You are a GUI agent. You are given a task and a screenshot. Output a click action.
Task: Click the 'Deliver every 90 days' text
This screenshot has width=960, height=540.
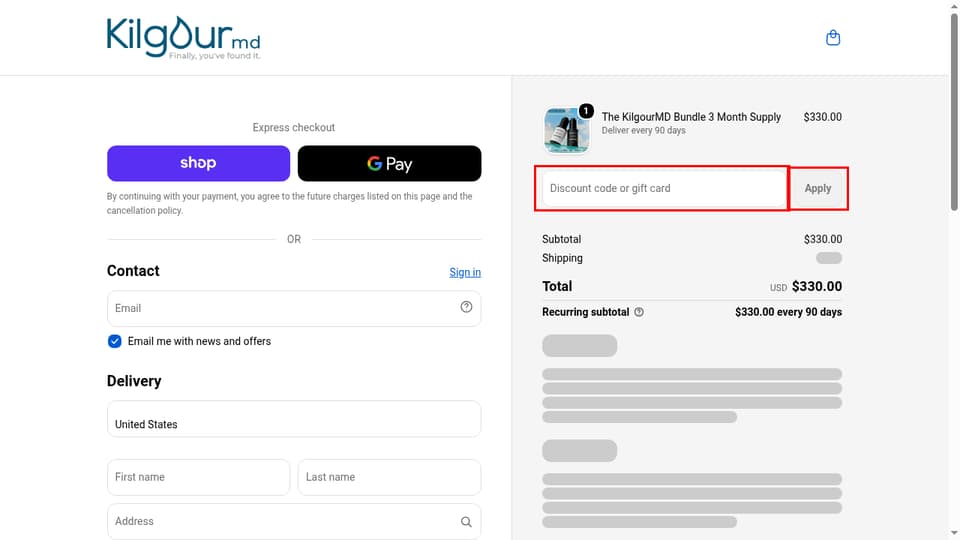[643, 130]
